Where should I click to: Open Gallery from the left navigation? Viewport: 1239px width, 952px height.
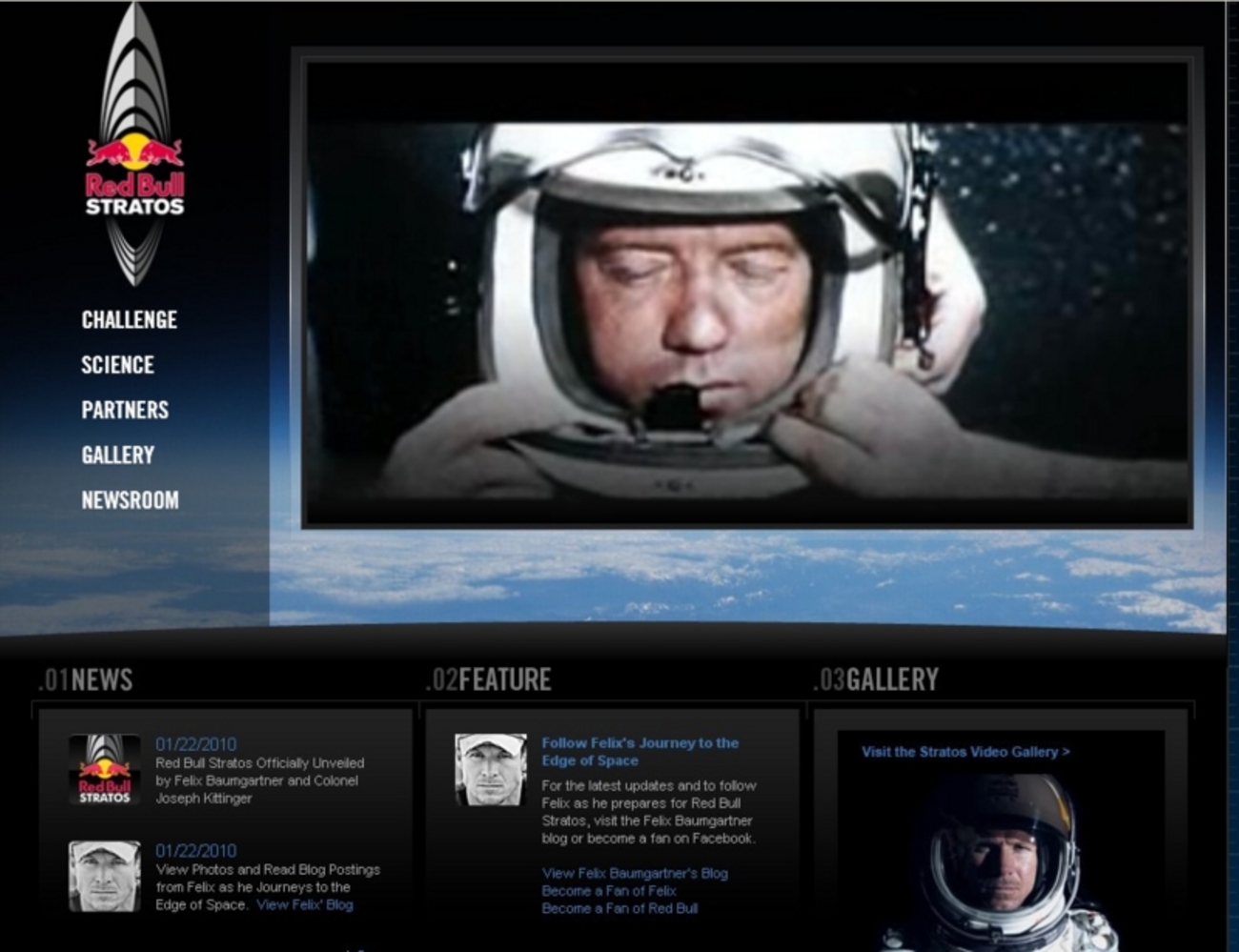coord(117,456)
